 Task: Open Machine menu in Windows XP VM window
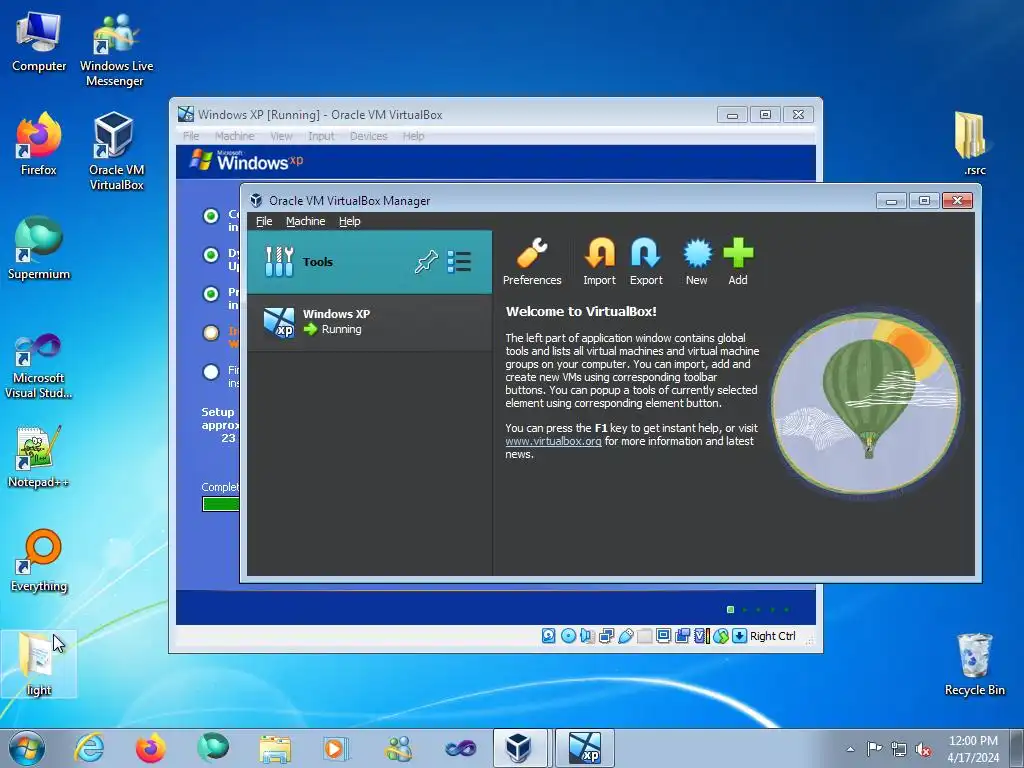(x=234, y=136)
